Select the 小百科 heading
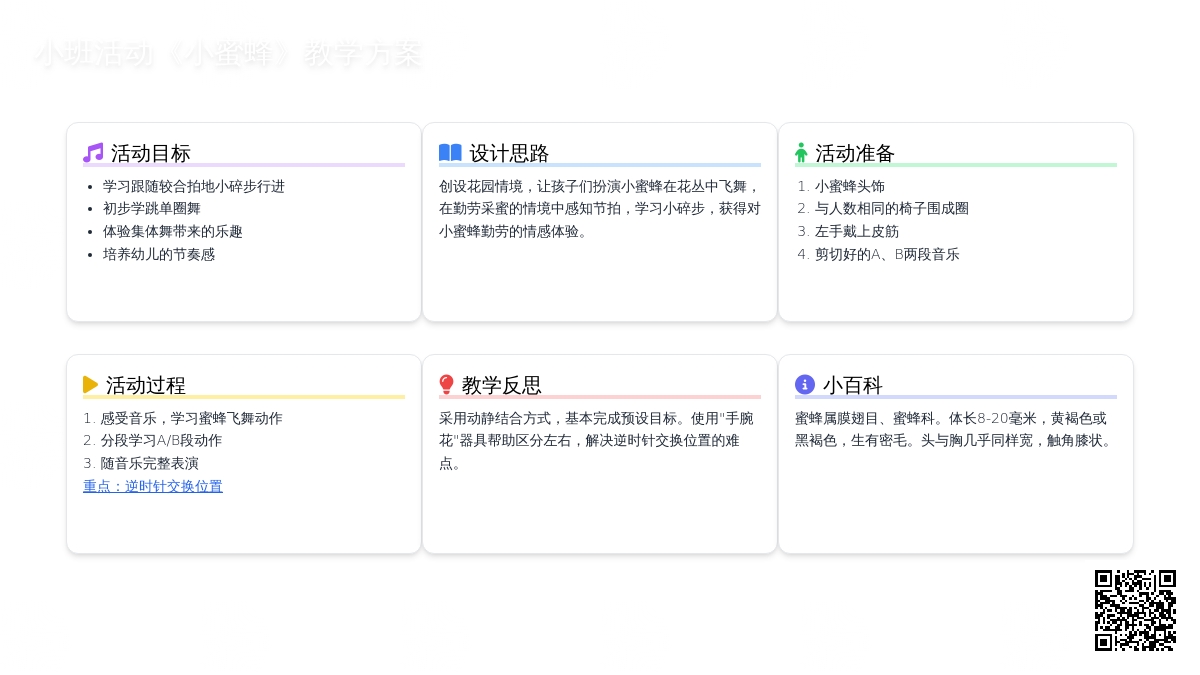The width and height of the screenshot is (1200, 675). 852,385
